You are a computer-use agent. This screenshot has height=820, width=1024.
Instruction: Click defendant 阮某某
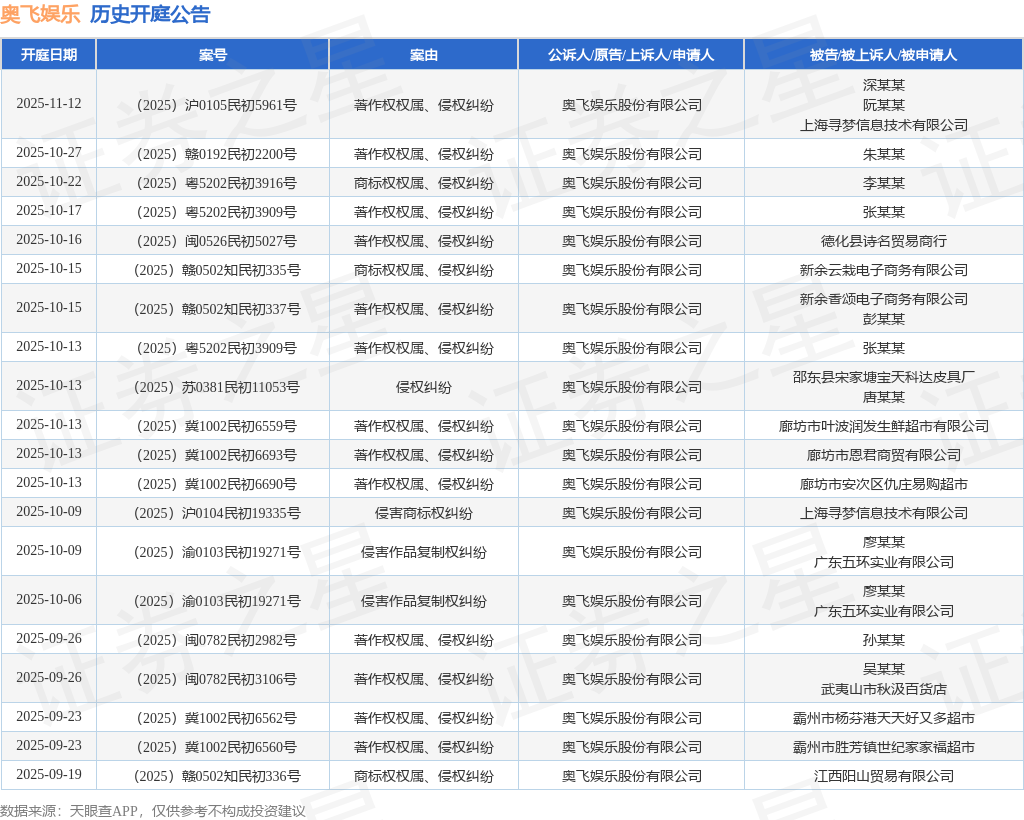[884, 105]
